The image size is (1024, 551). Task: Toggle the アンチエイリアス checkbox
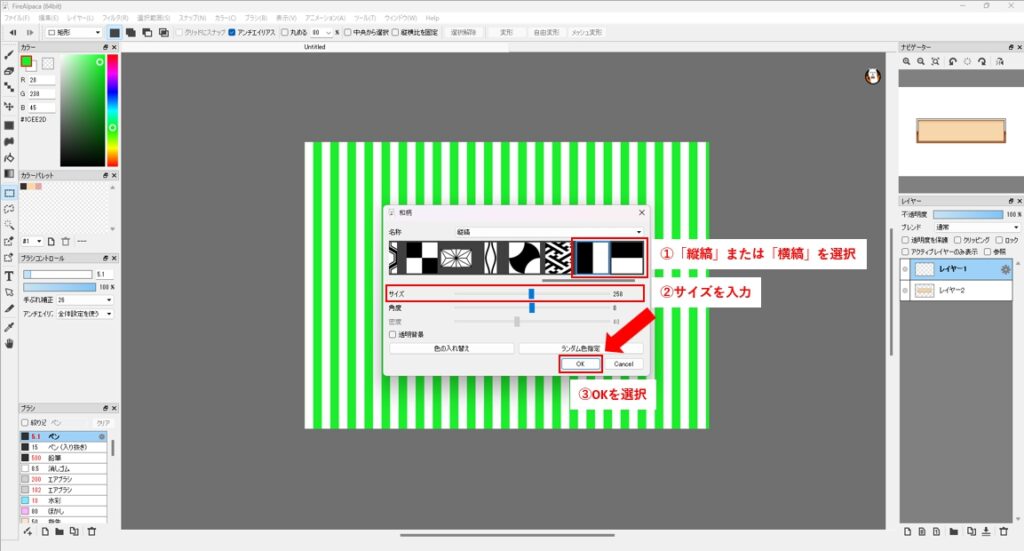pos(232,32)
